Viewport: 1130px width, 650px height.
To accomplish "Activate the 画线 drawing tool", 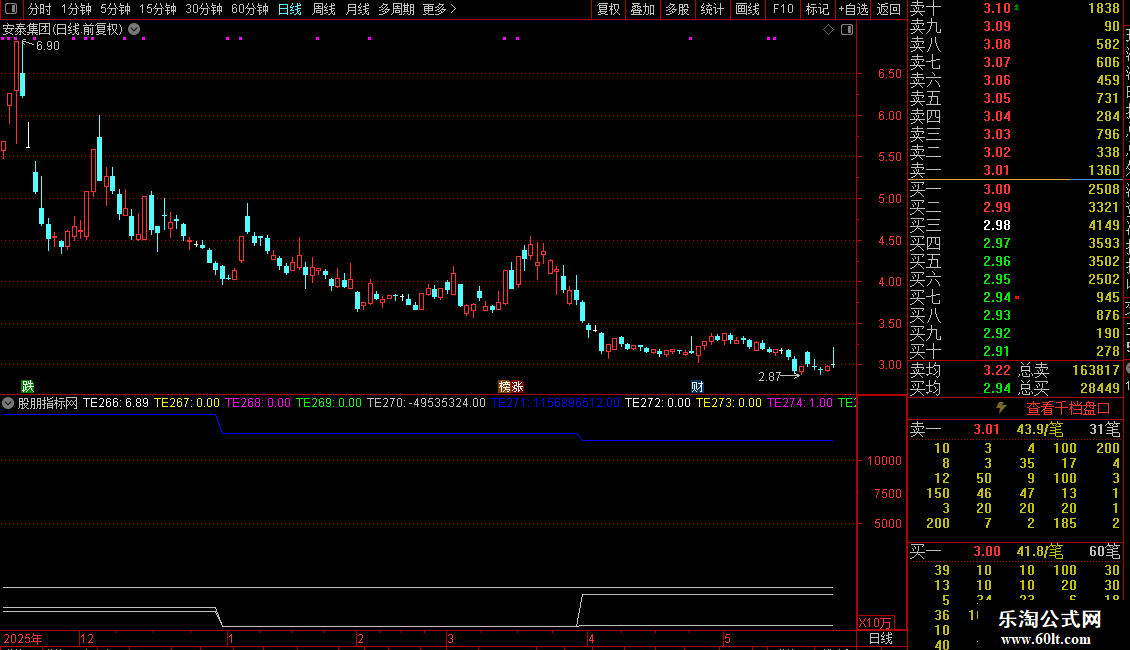I will click(x=747, y=9).
